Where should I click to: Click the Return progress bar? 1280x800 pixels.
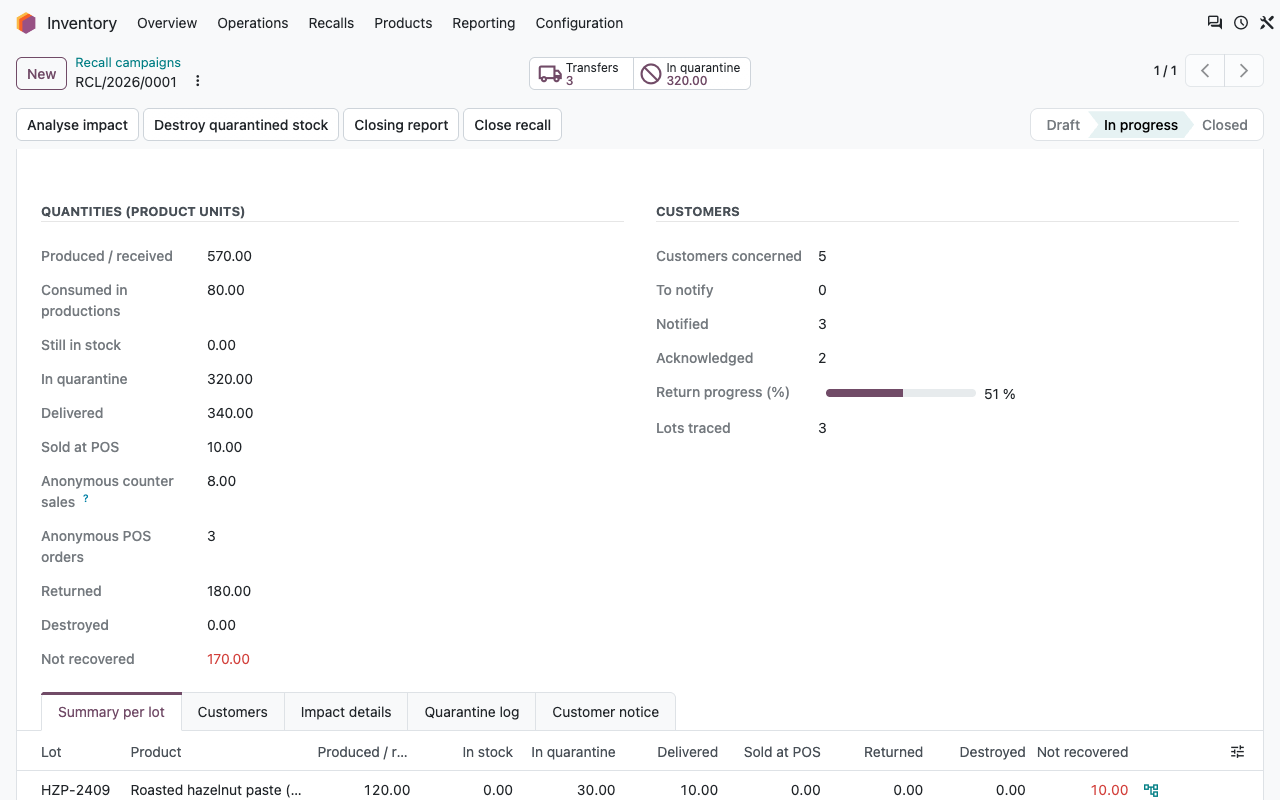901,393
